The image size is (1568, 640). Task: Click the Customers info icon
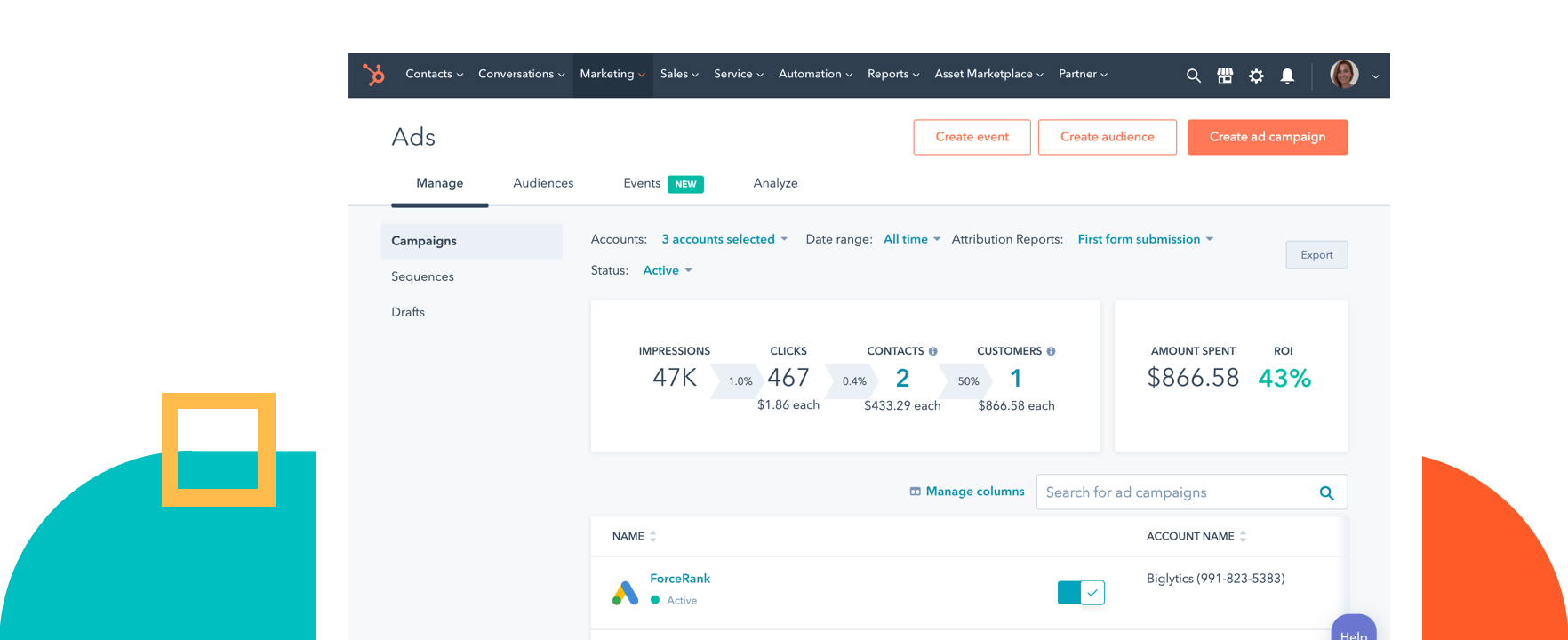click(x=1051, y=351)
